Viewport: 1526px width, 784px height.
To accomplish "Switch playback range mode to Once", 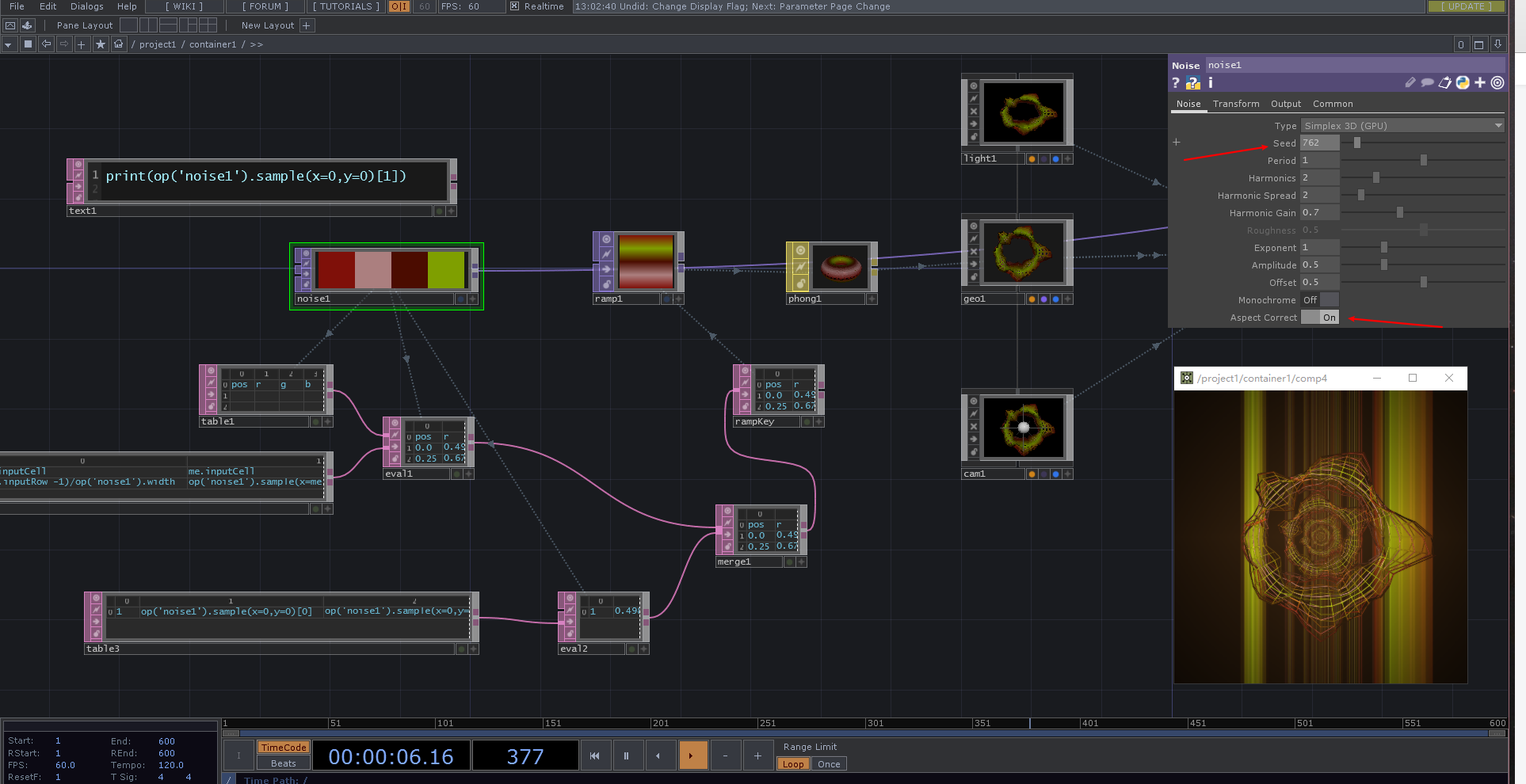I will [x=828, y=763].
